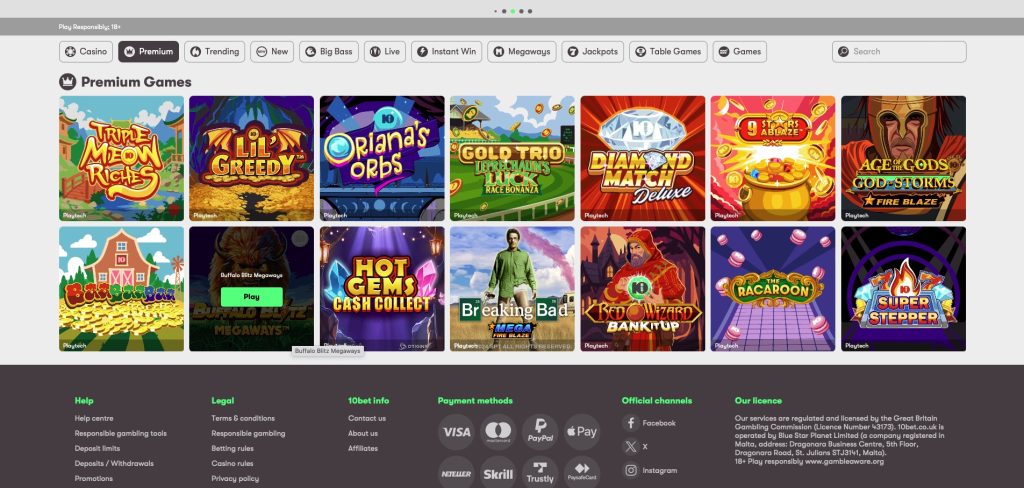Open Affiliates link
The width and height of the screenshot is (1024, 488).
tap(363, 448)
